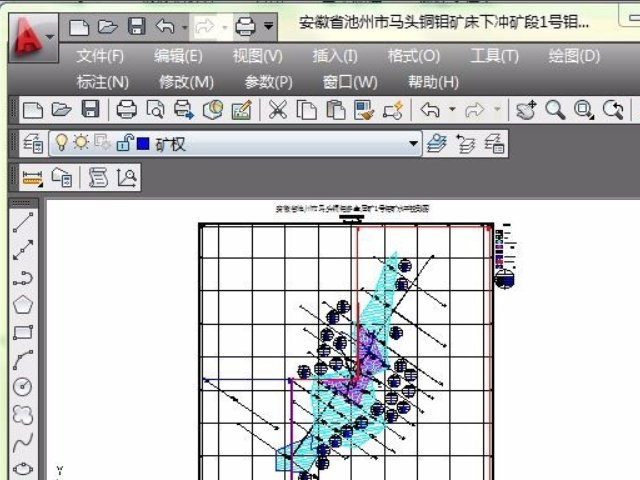Click the Cut scissors icon
Image resolution: width=640 pixels, height=480 pixels.
[278, 110]
